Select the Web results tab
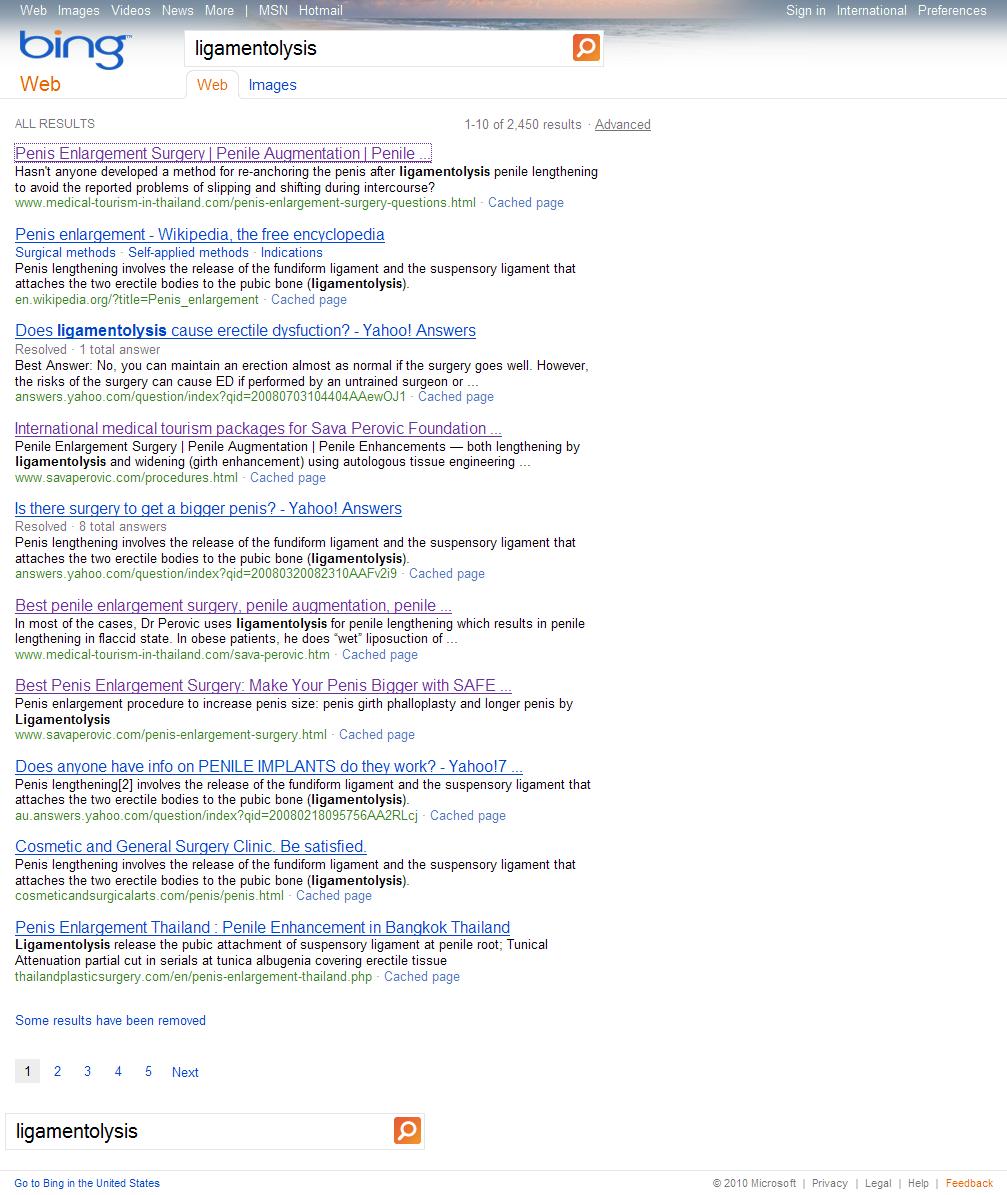1007x1195 pixels. coord(212,85)
